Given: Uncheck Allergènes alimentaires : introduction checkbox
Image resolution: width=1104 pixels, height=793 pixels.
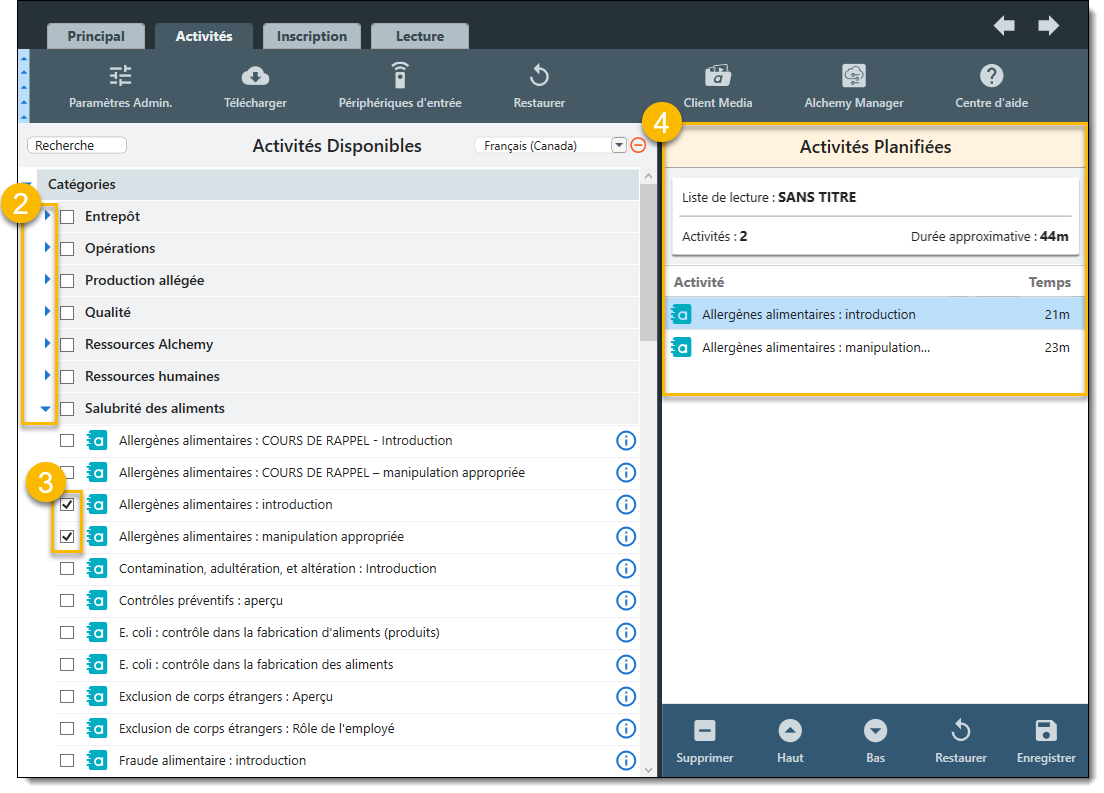Looking at the screenshot, I should pos(67,505).
